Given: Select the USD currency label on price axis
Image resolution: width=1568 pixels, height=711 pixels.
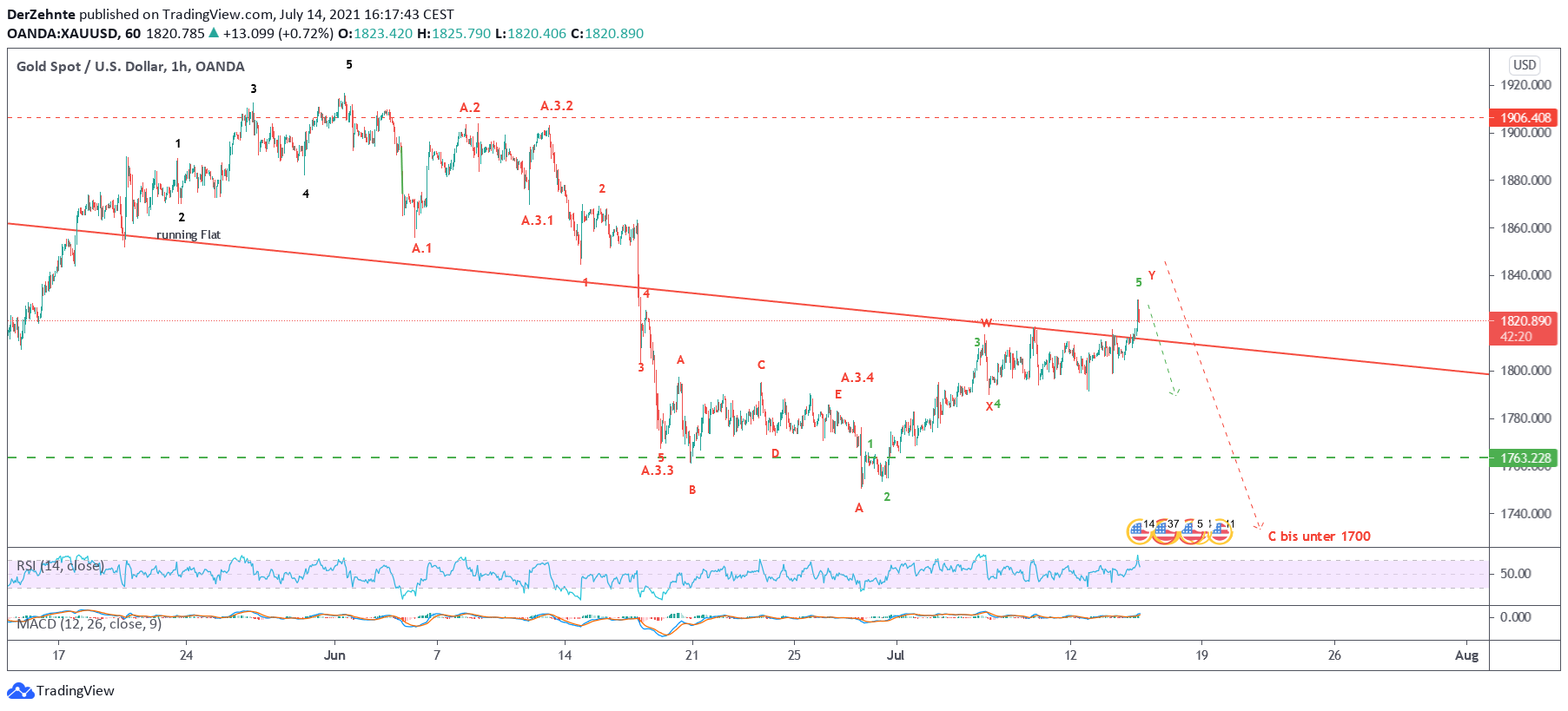Looking at the screenshot, I should point(1525,65).
